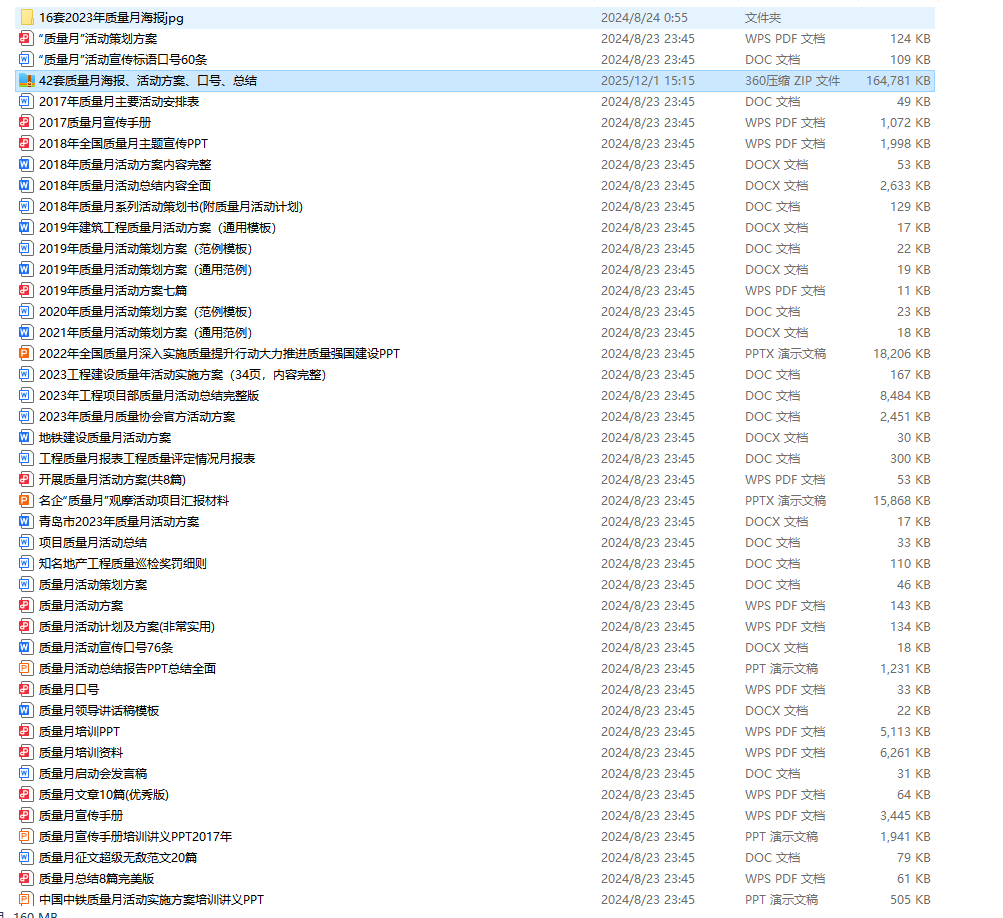The width and height of the screenshot is (1003, 918).
Task: Select the PPT icon for 中国中铁质量月活动实施方案培训讲义PPT
Action: tap(26, 899)
